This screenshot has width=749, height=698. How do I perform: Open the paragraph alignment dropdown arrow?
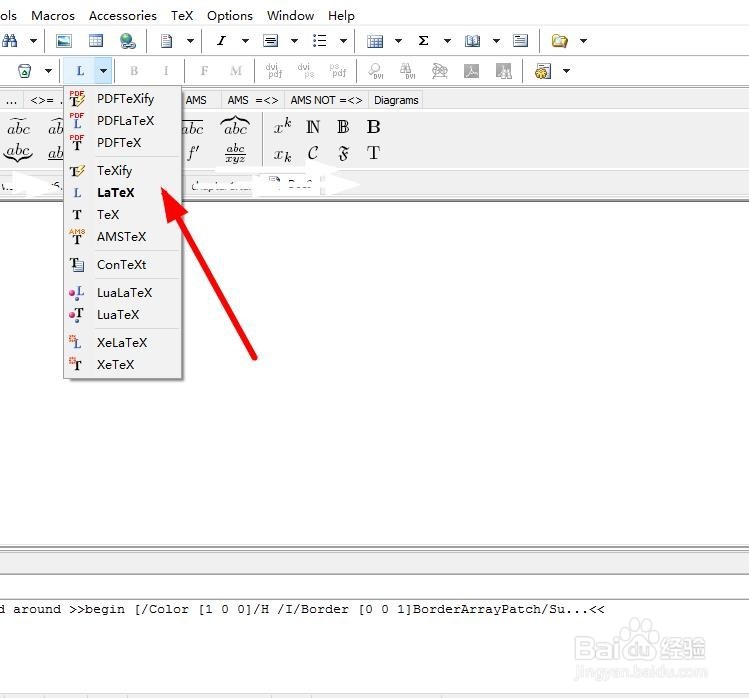tap(294, 41)
